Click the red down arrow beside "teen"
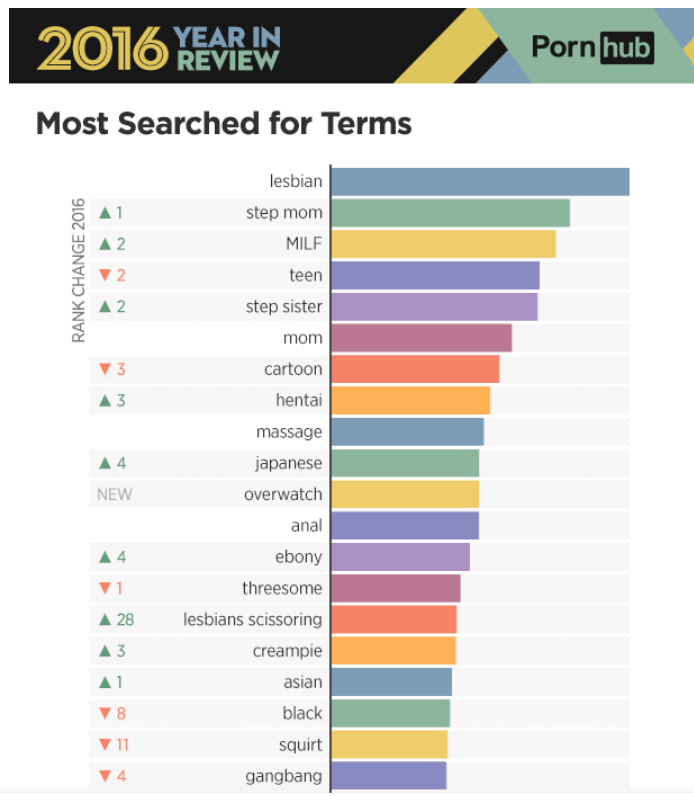Image resolution: width=694 pixels, height=796 pixels. (x=104, y=276)
